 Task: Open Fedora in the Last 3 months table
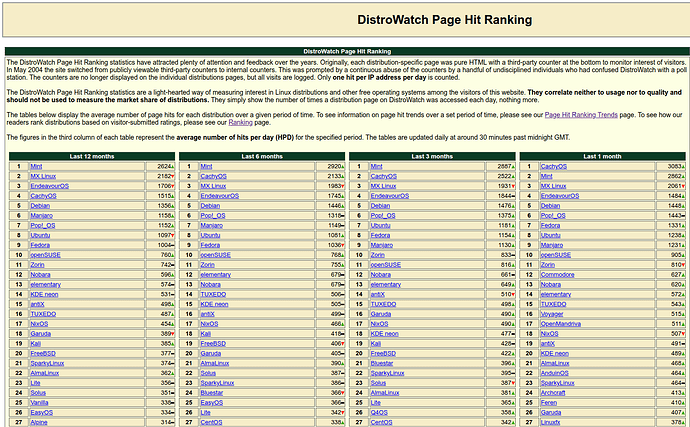pyautogui.click(x=380, y=235)
